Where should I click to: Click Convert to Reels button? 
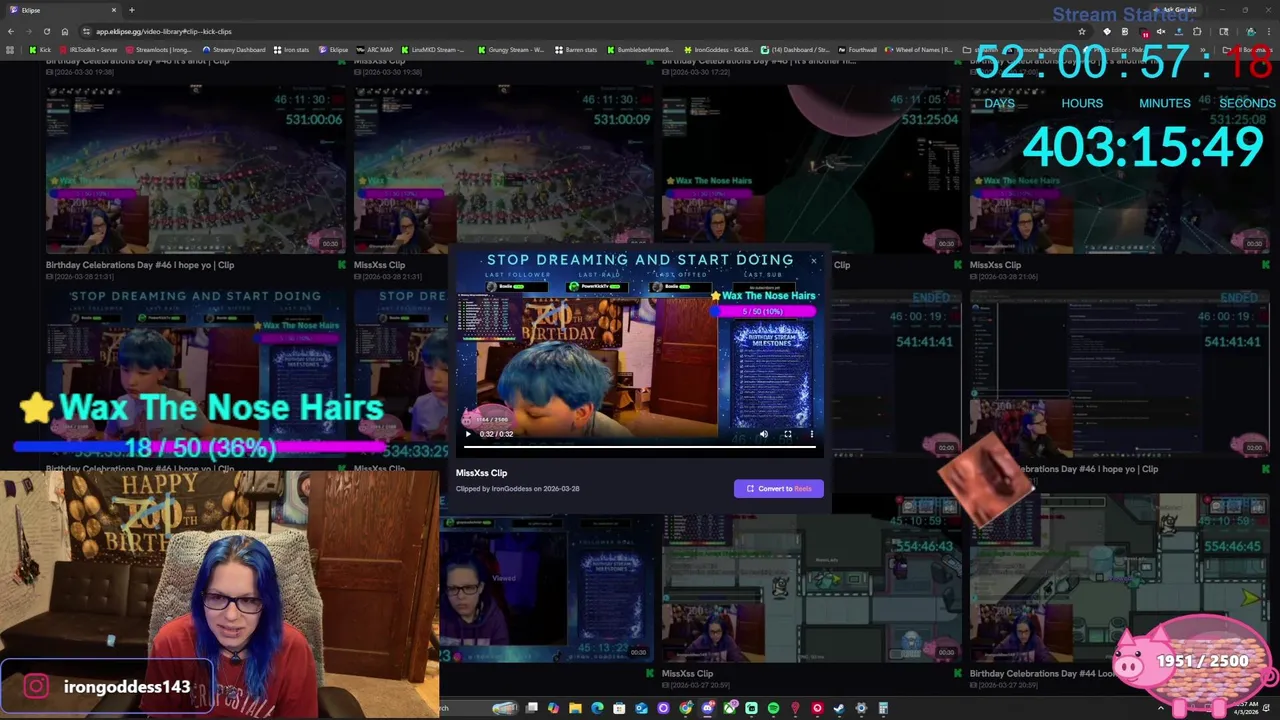(778, 488)
